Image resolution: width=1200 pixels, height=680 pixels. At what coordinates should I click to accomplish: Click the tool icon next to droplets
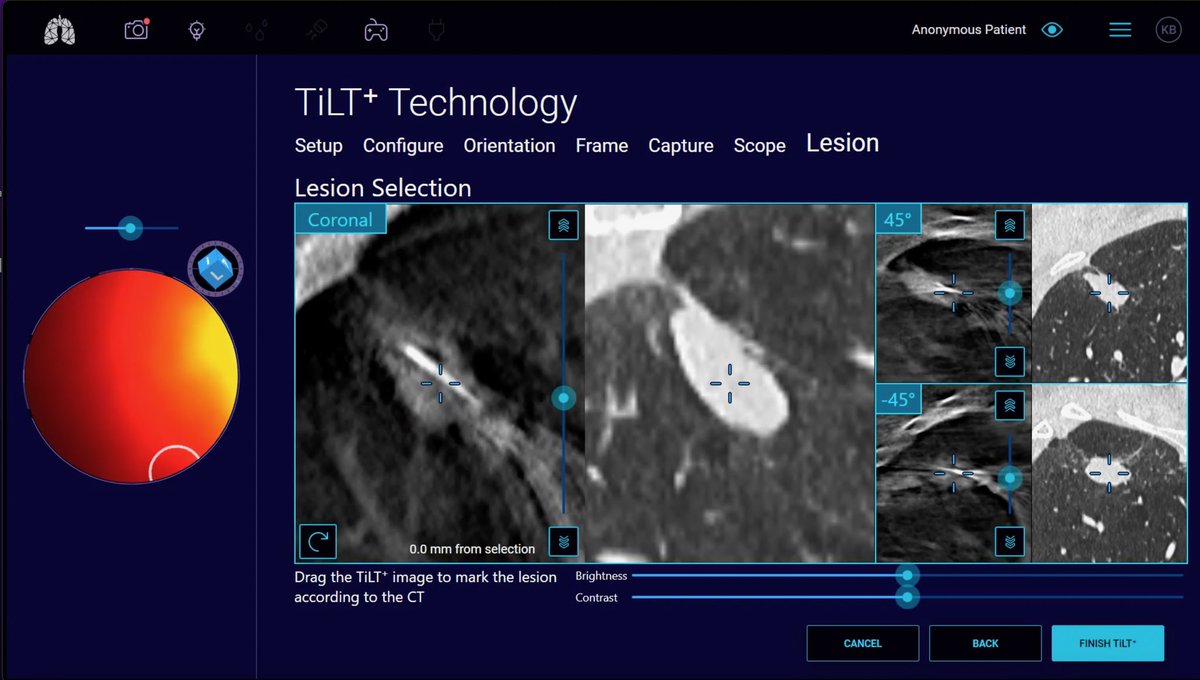(316, 30)
